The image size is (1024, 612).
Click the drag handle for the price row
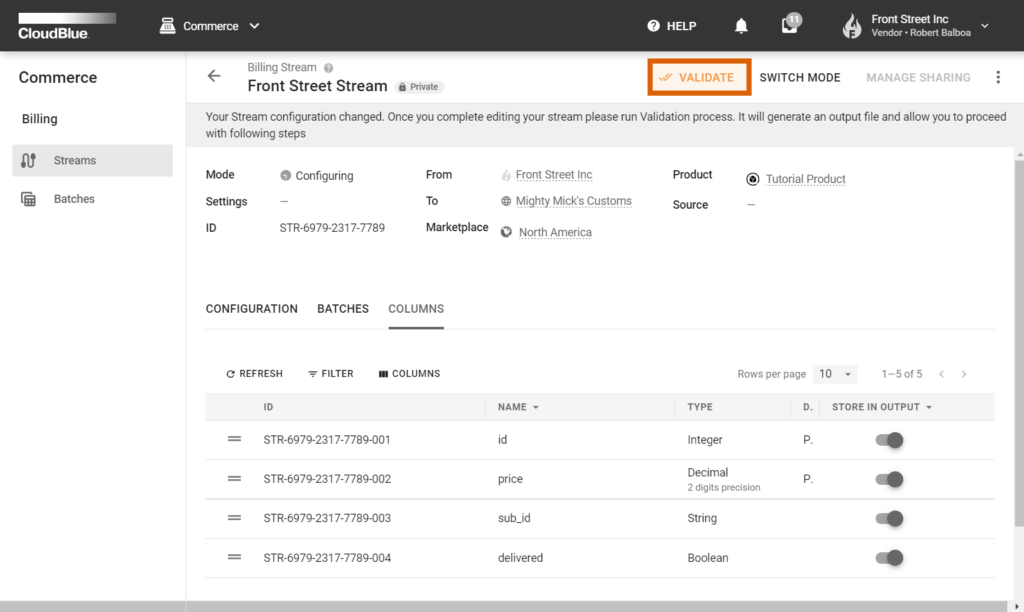(234, 479)
